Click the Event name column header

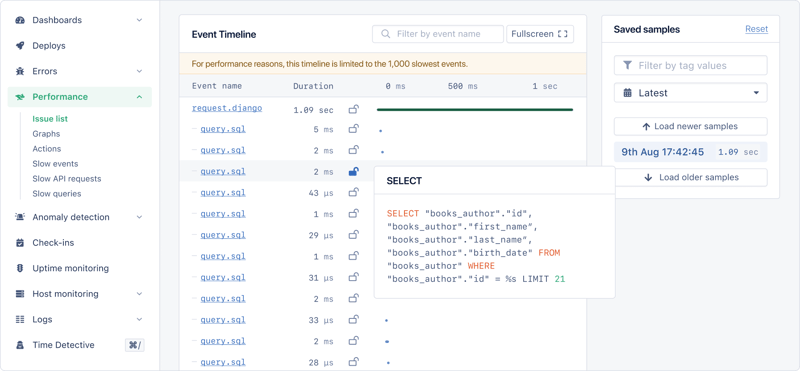point(217,86)
